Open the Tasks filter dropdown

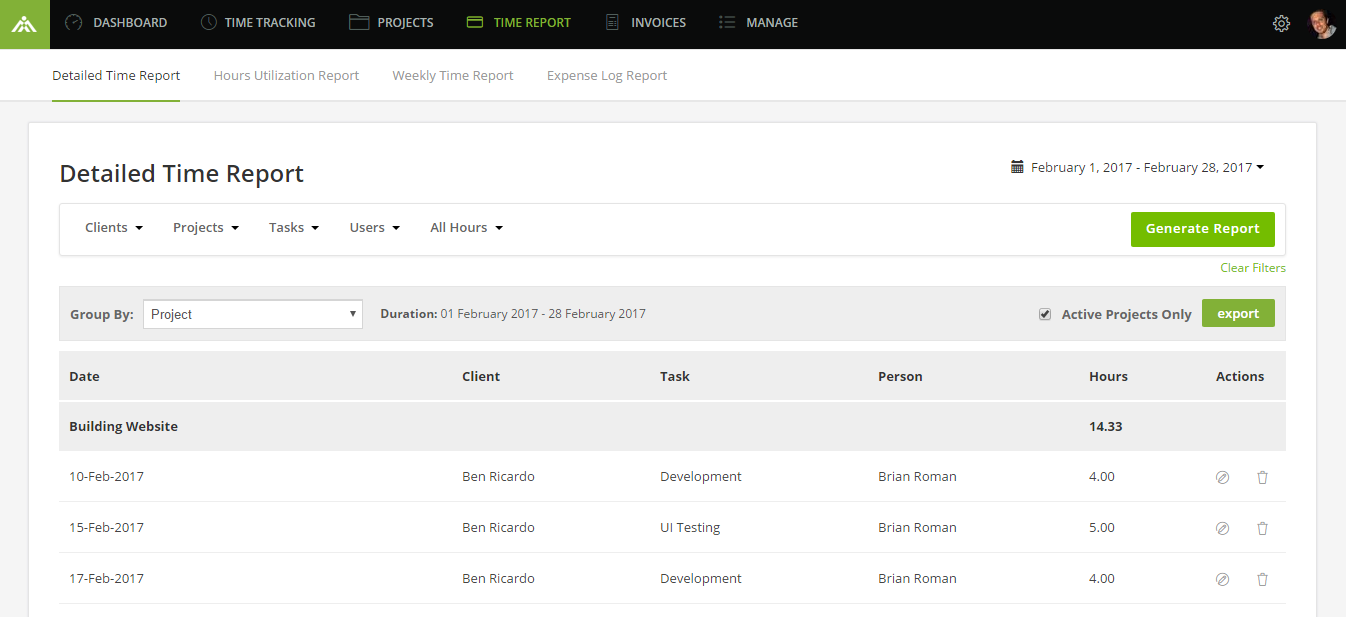294,227
